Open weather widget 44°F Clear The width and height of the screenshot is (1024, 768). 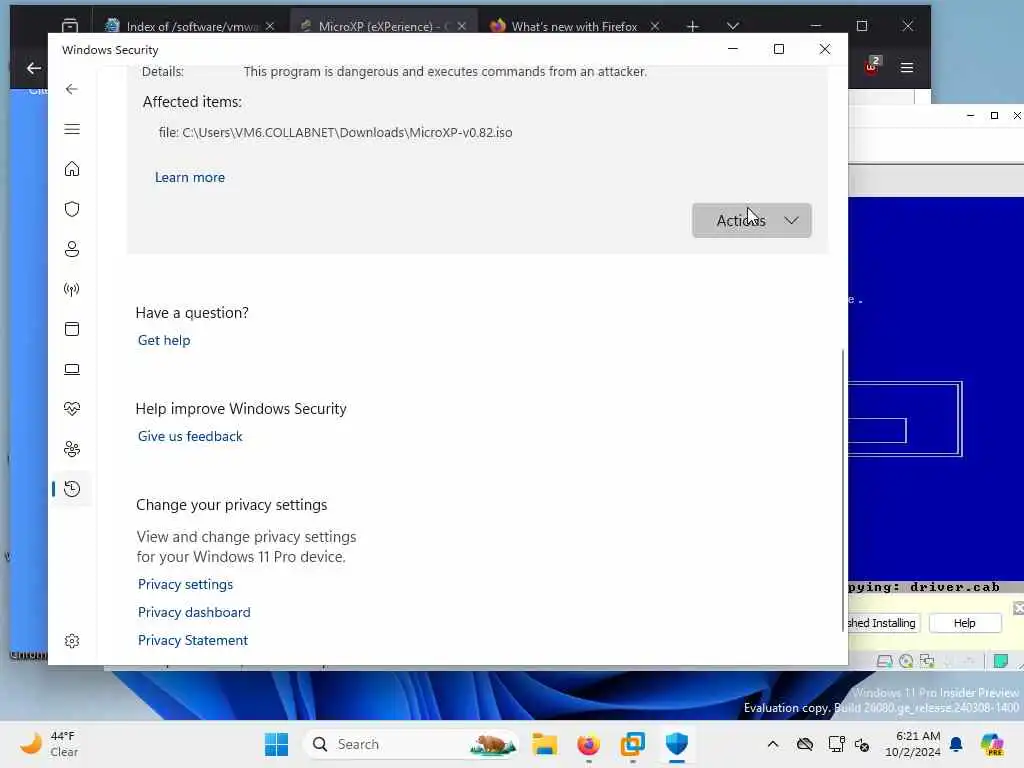pyautogui.click(x=50, y=744)
